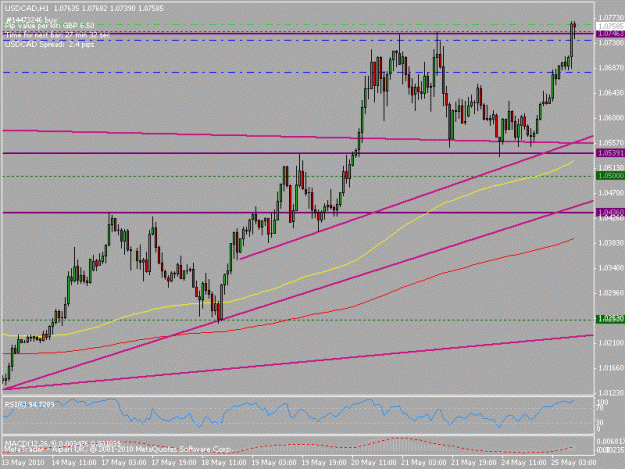Click the 1.07730 price axis label
The height and width of the screenshot is (469, 625).
(609, 18)
